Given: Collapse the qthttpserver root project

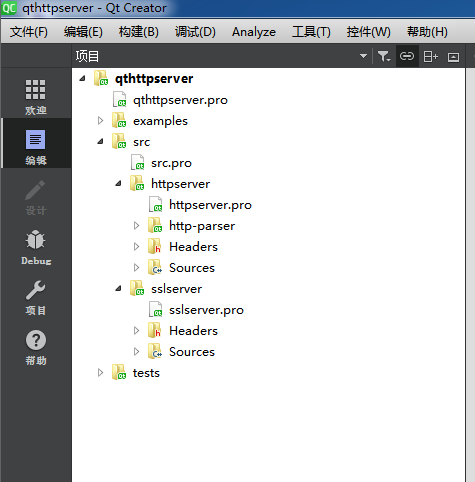Looking at the screenshot, I should point(83,78).
